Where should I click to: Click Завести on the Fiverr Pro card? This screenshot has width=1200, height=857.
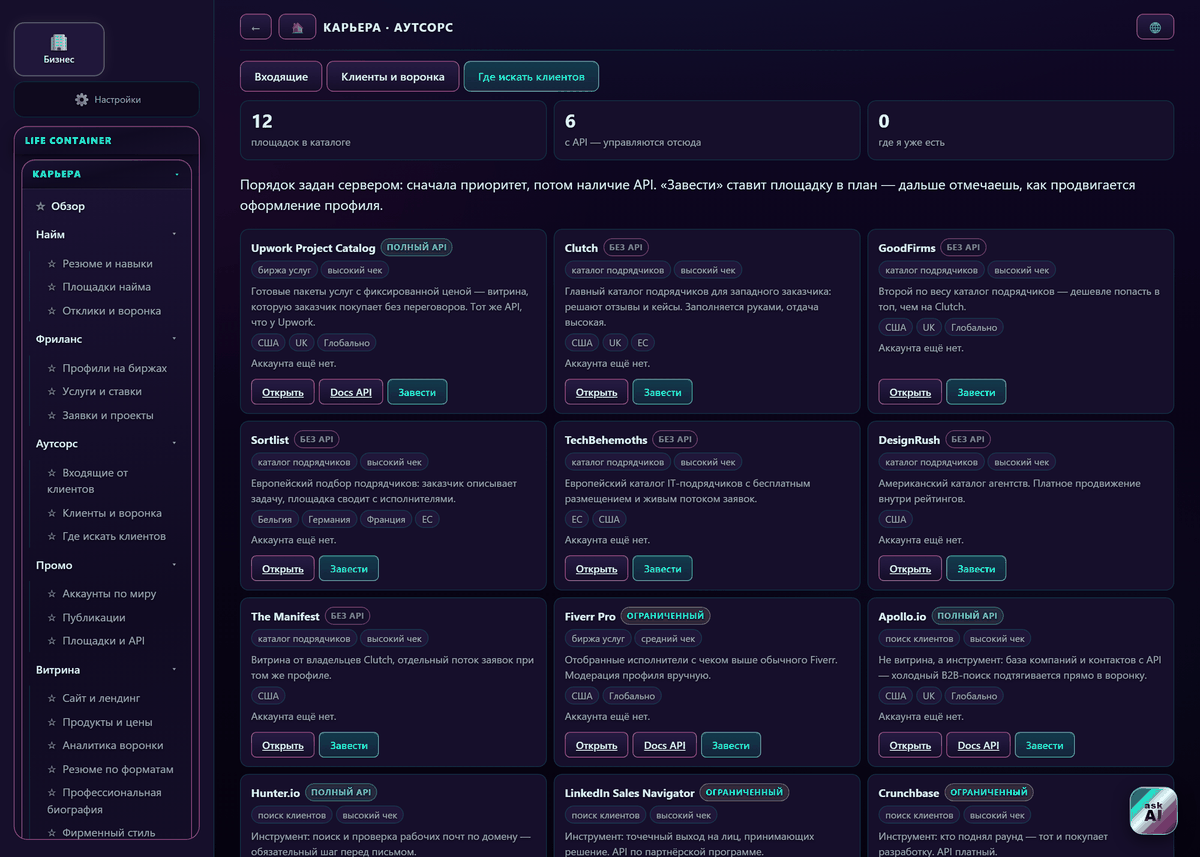[731, 745]
